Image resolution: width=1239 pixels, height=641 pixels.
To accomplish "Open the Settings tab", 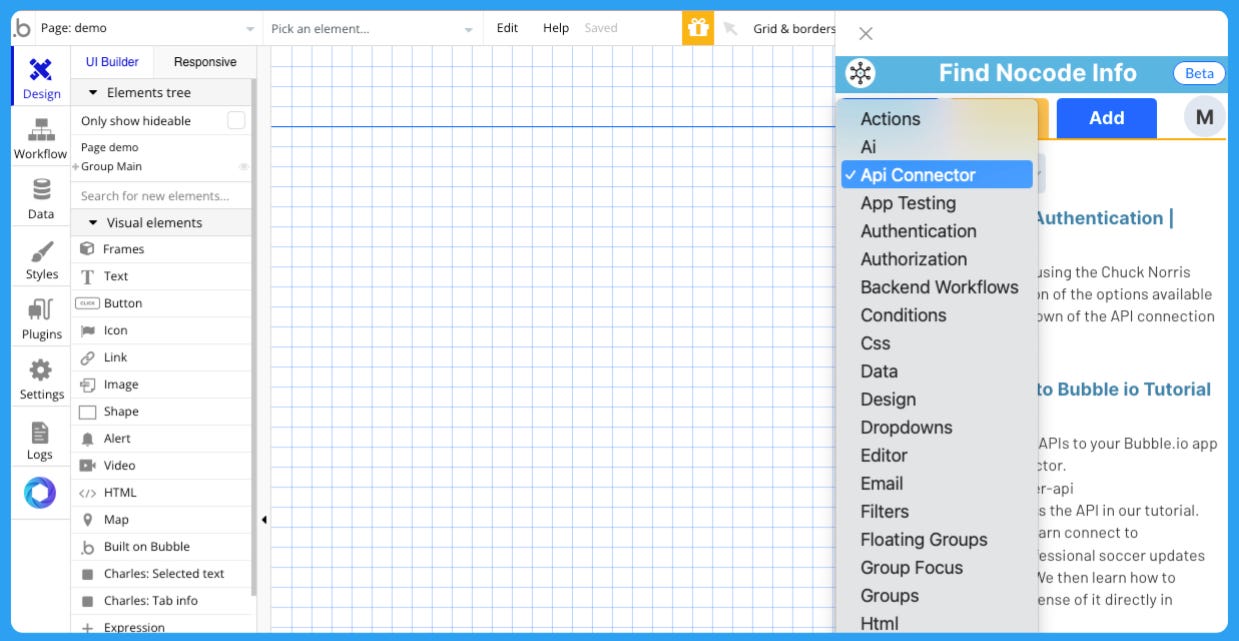I will tap(41, 378).
